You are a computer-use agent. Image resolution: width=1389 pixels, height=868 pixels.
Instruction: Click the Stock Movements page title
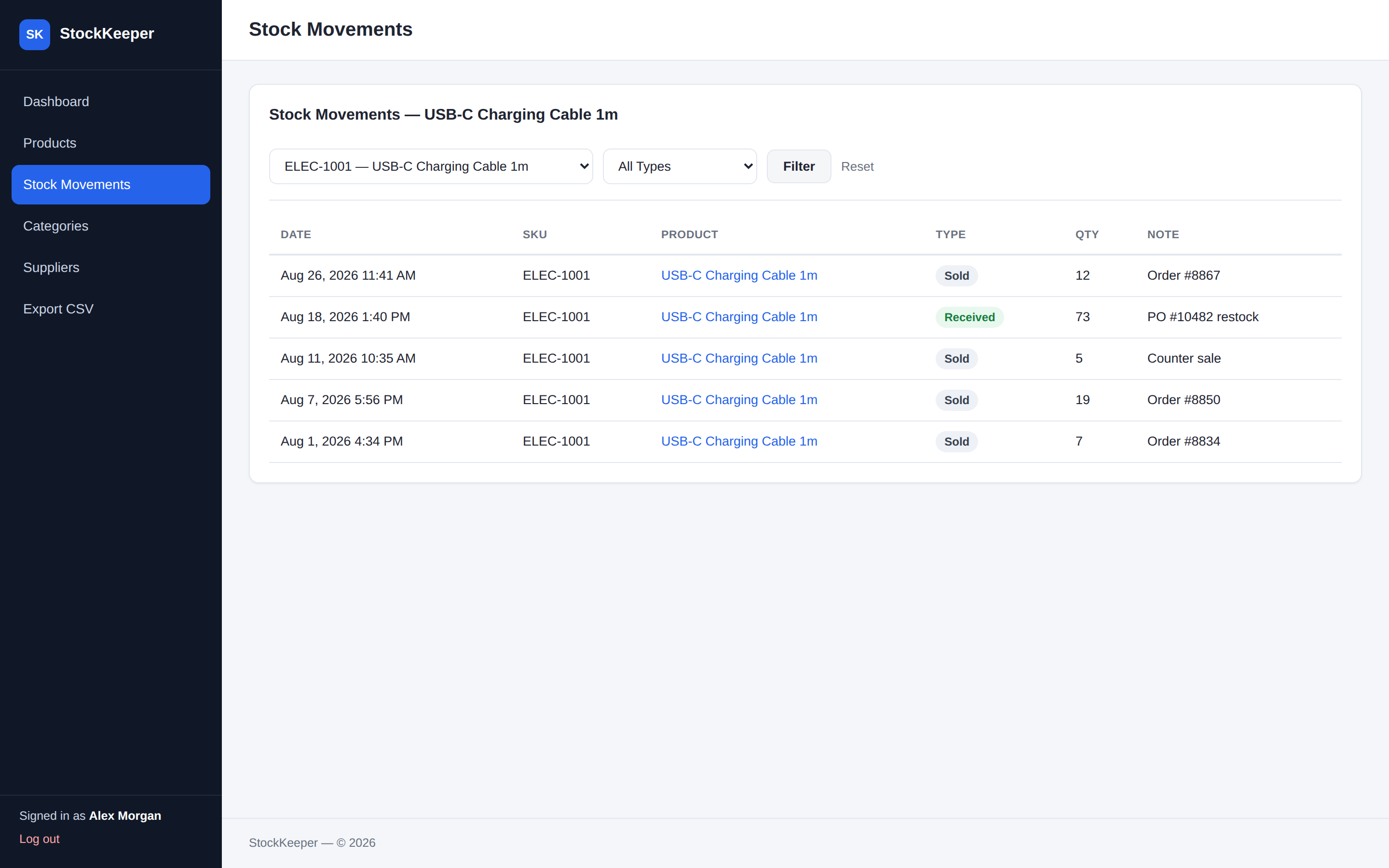[x=330, y=29]
